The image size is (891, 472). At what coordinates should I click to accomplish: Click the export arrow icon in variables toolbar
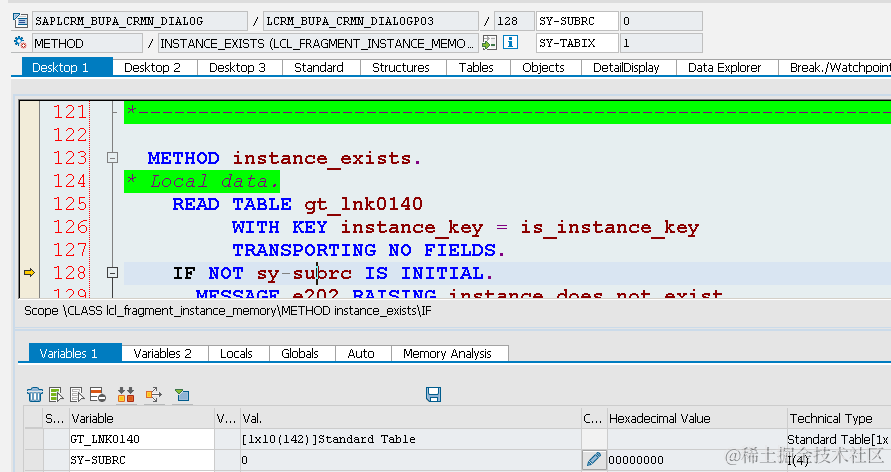[x=154, y=394]
